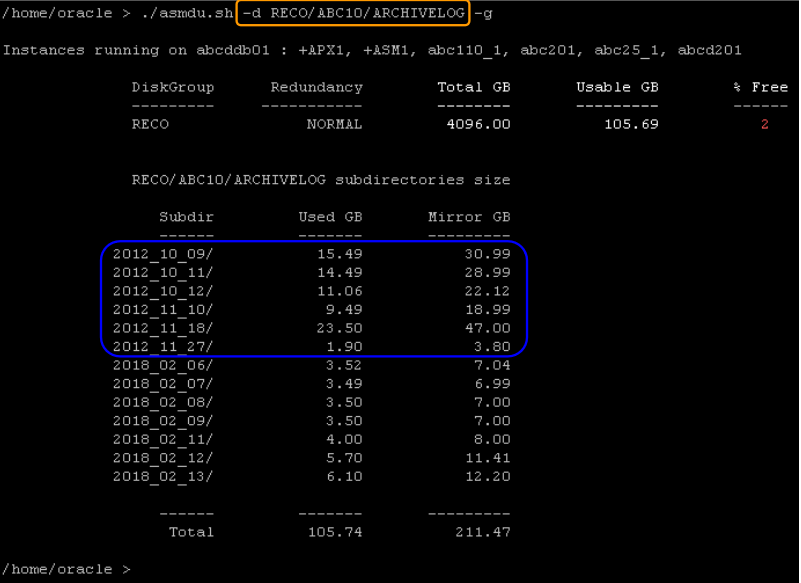801x583 pixels.
Task: Click the Usable GB column header
Action: (x=617, y=87)
